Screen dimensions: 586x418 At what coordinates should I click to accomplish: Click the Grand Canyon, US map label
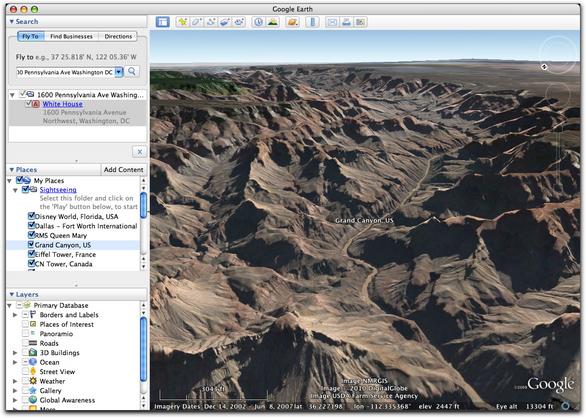pyautogui.click(x=364, y=221)
